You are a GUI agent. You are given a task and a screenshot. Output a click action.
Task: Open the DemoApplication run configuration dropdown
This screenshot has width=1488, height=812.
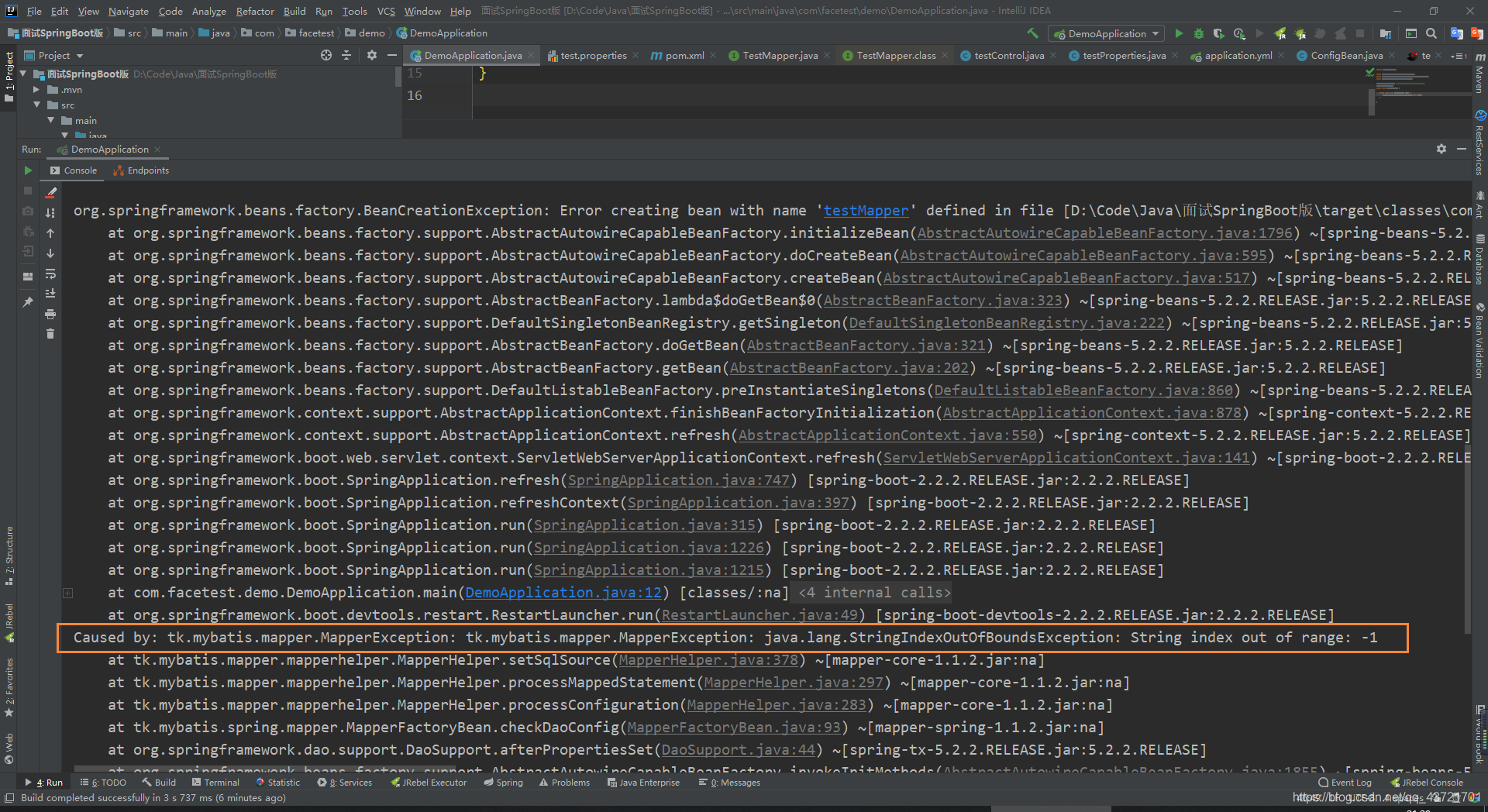(x=1107, y=33)
